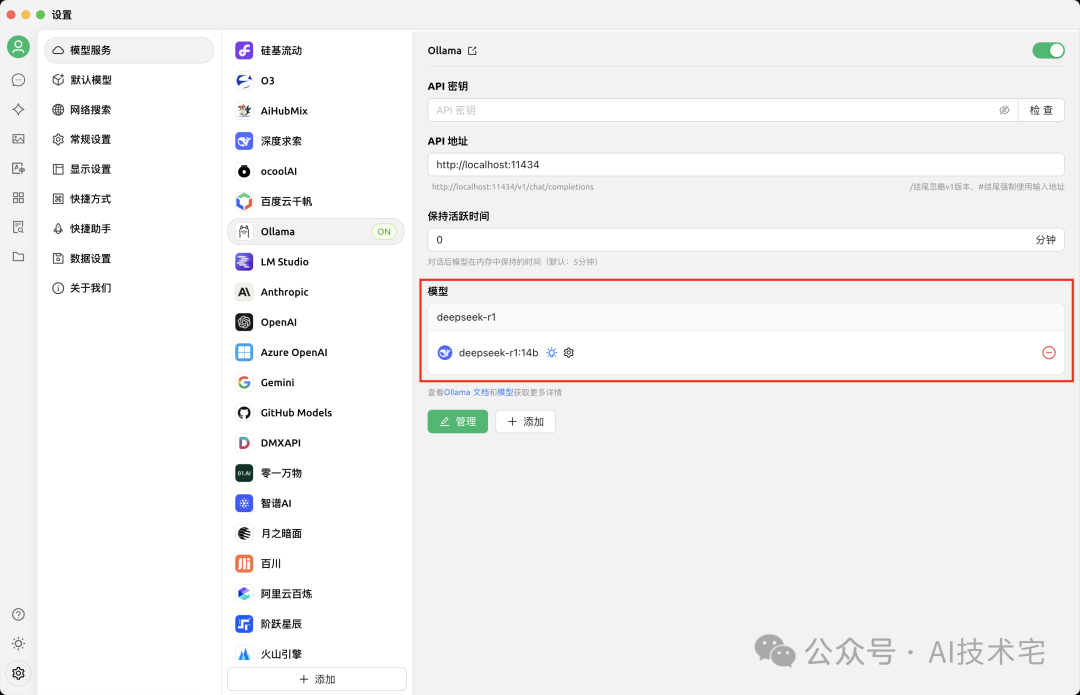Select the OpenAI provider
The height and width of the screenshot is (695, 1080).
pos(316,322)
